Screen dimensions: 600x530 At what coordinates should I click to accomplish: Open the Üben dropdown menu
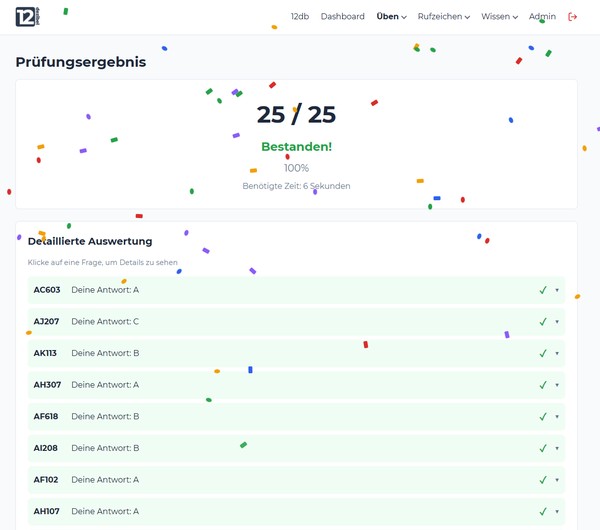[x=391, y=17]
